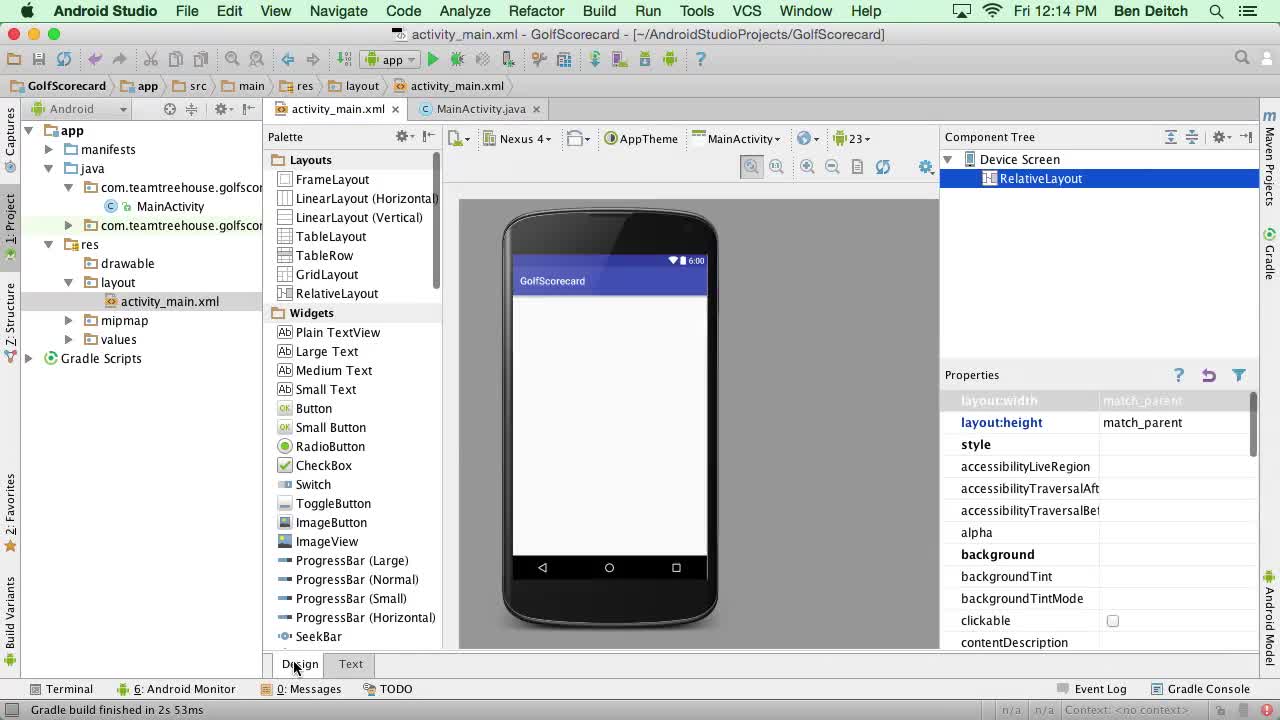
Task: Collapse the app folder in project tree
Action: 27,130
